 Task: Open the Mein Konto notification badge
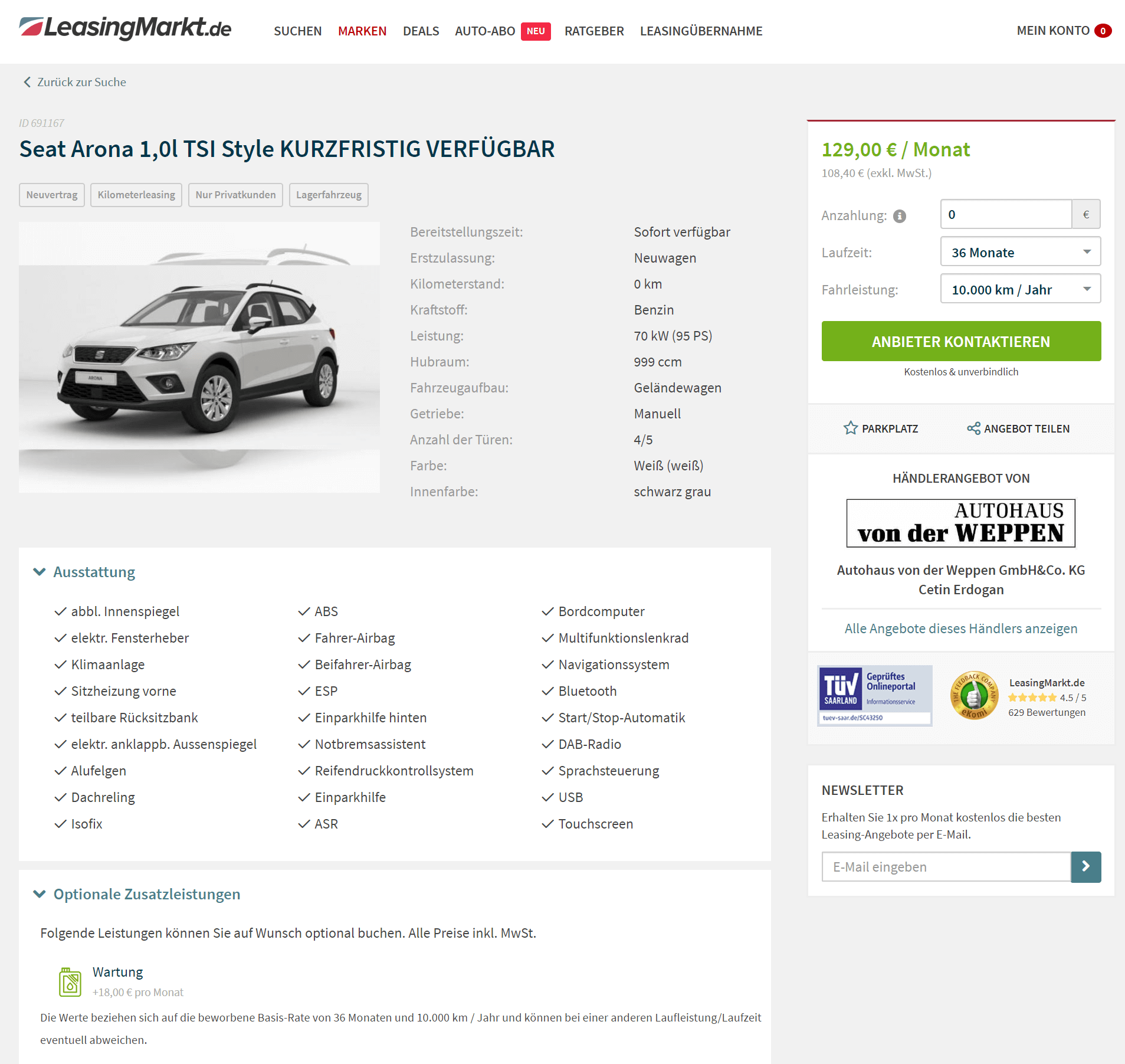pos(1103,31)
